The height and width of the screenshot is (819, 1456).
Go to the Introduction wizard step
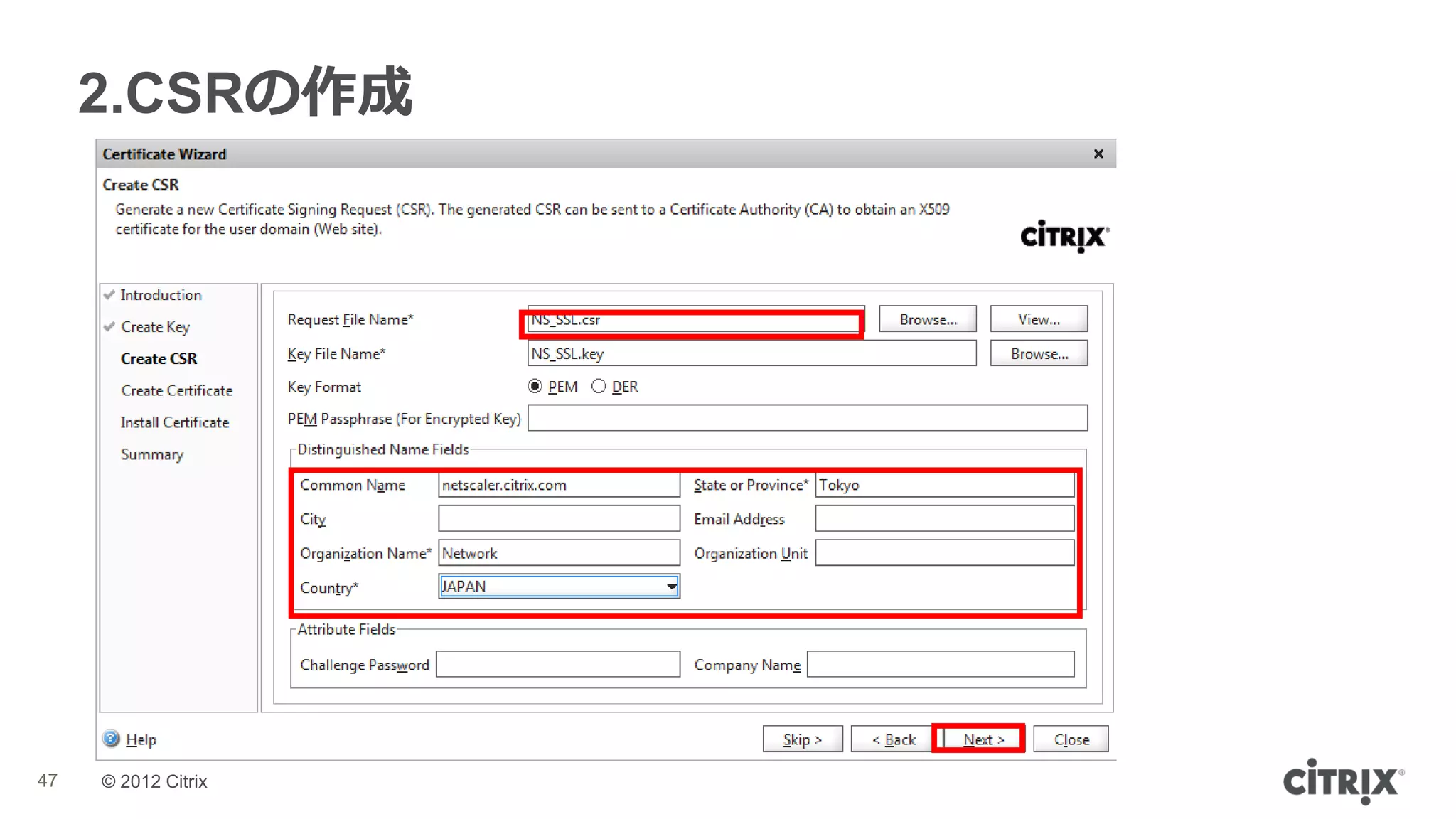click(161, 295)
